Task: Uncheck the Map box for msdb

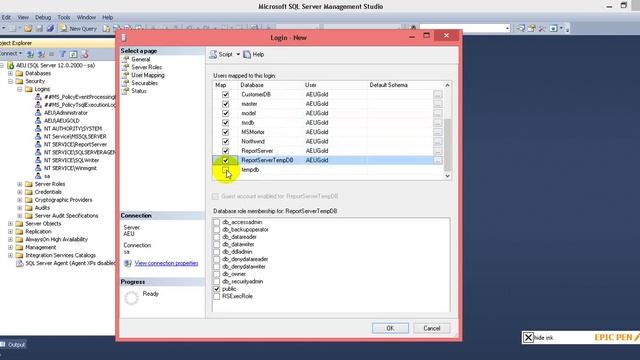Action: point(225,123)
